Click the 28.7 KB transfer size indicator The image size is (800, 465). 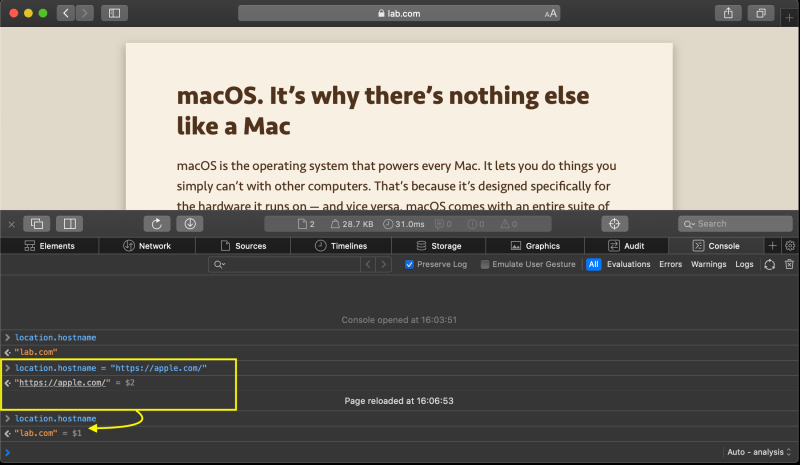point(352,224)
